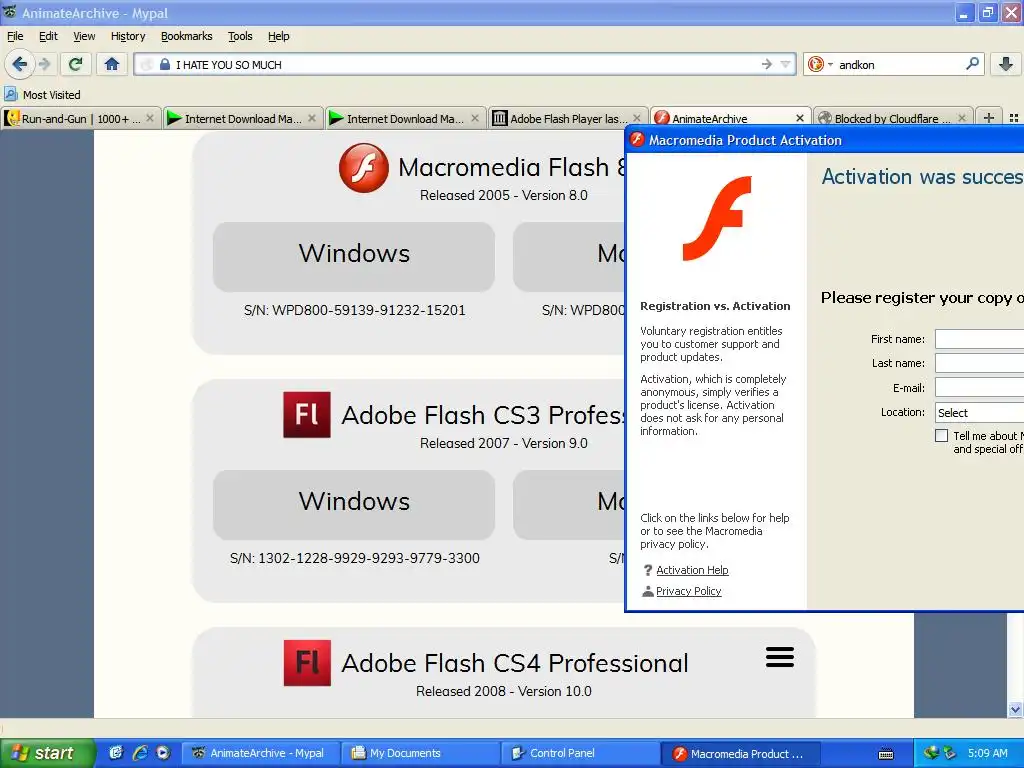
Task: Switch to Macromedia Product taskbar button
Action: pos(740,753)
